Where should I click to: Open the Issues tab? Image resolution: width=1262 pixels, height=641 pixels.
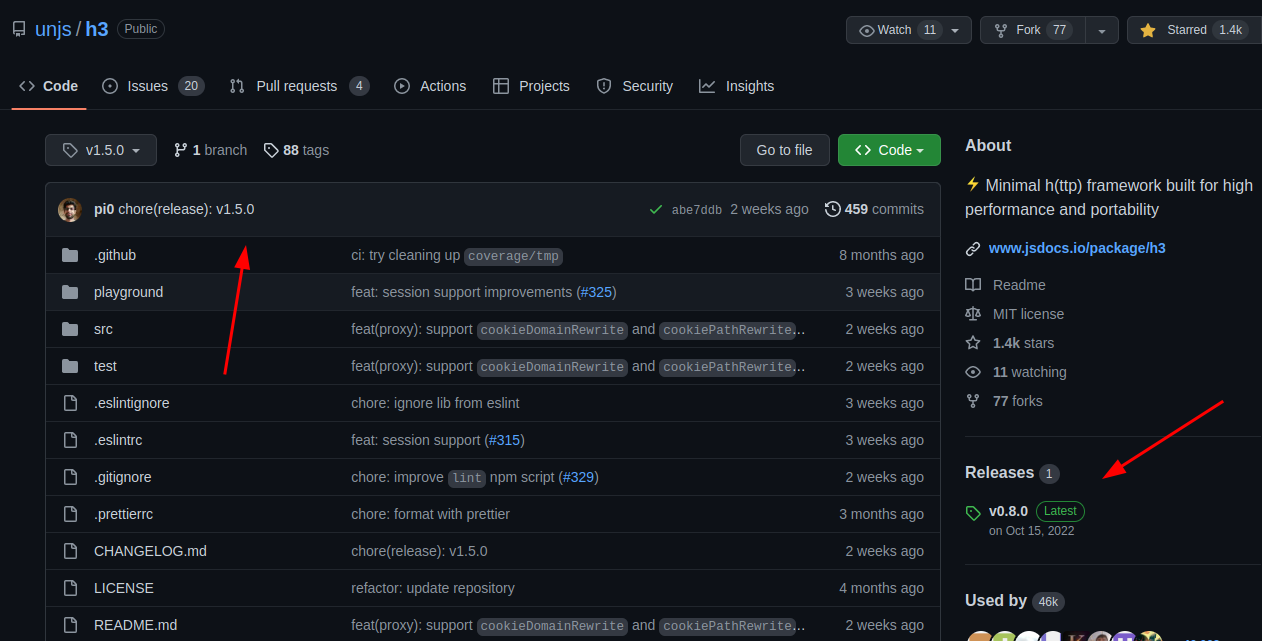pyautogui.click(x=153, y=86)
